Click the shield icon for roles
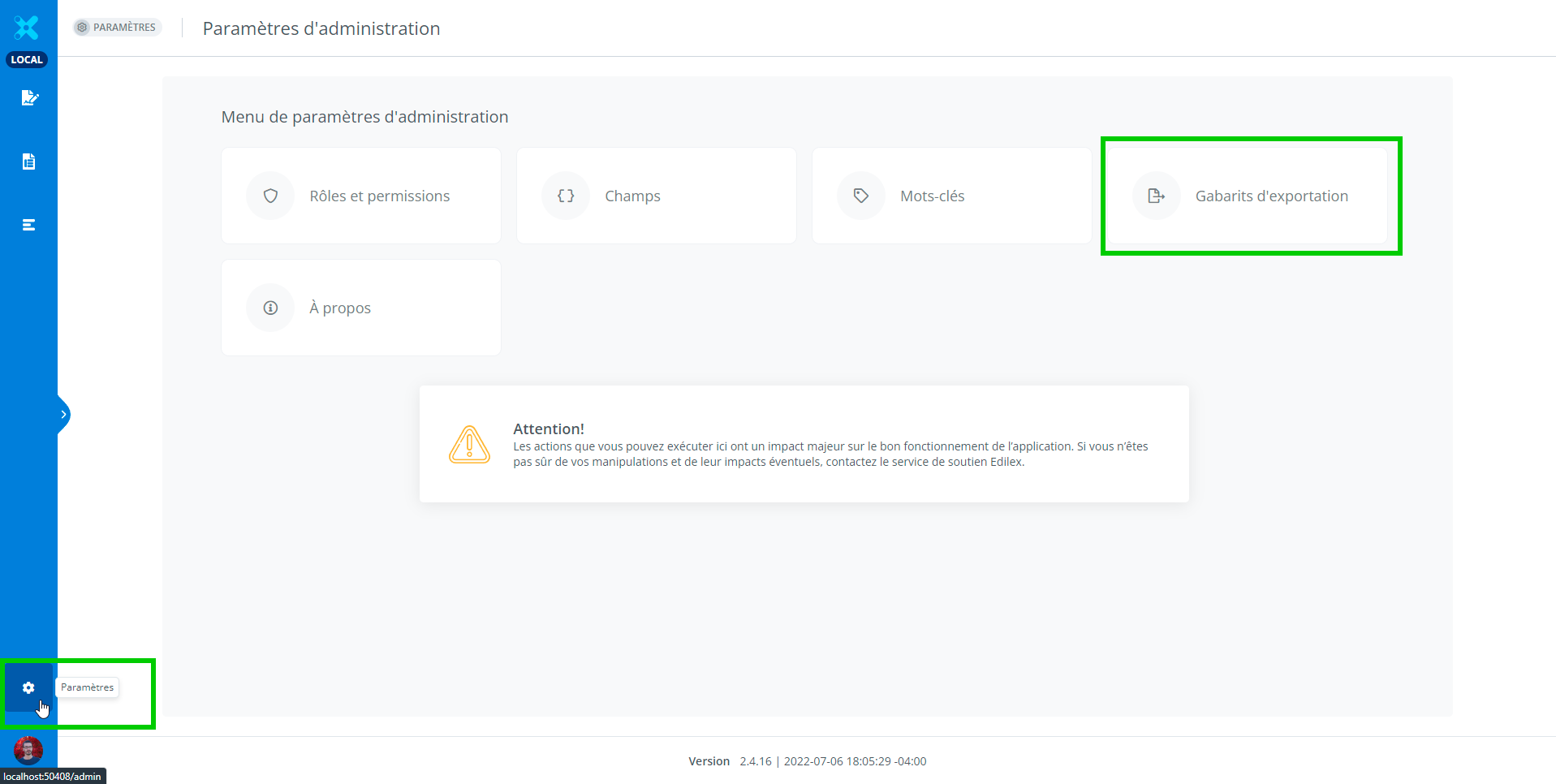Viewport: 1556px width, 784px height. pyautogui.click(x=270, y=196)
